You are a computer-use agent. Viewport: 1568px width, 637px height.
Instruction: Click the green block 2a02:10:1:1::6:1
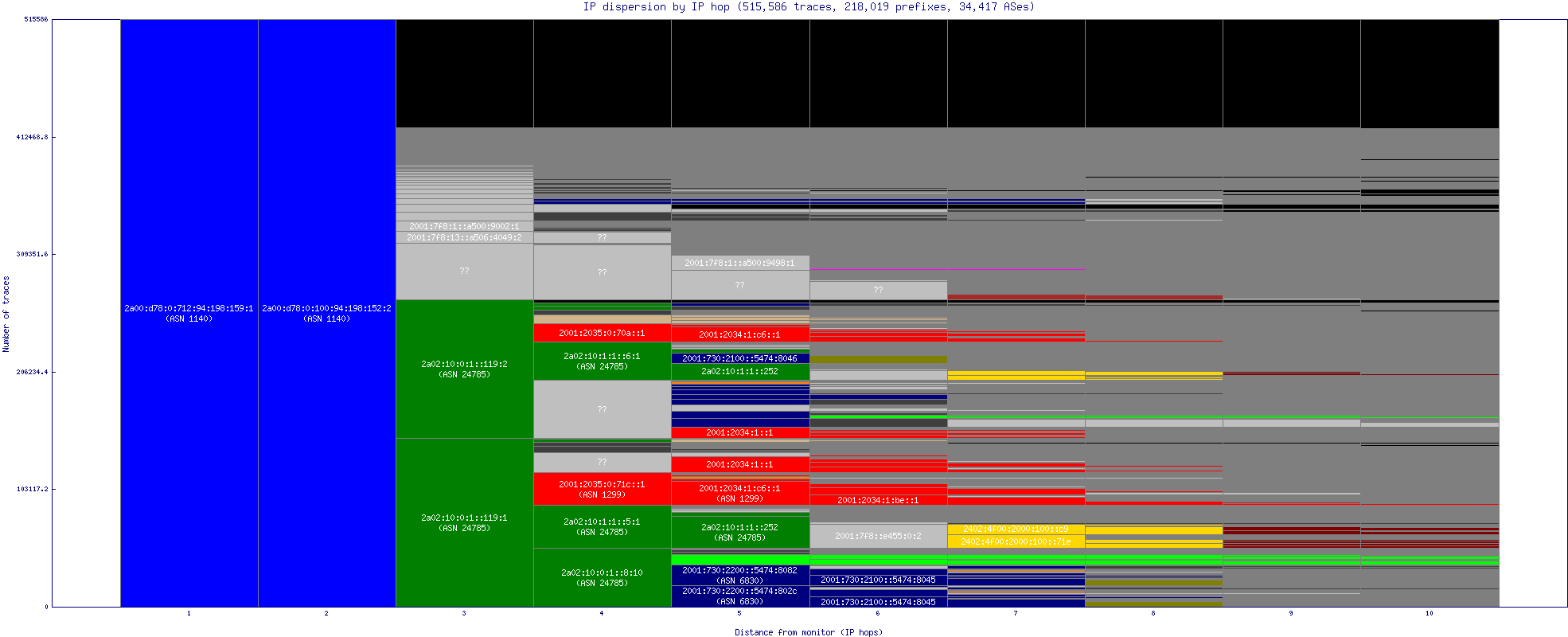click(x=603, y=361)
